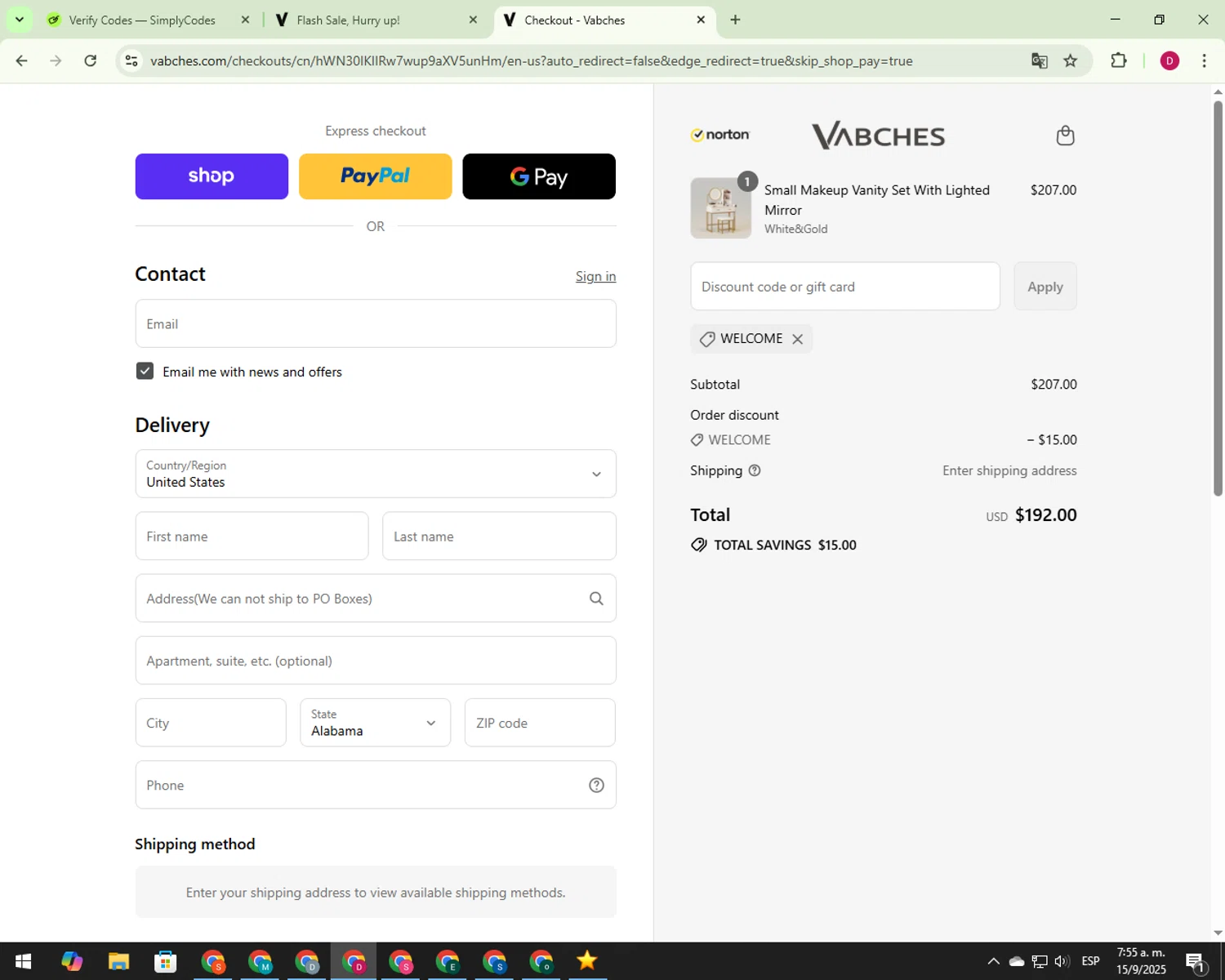
Task: Click the phone field help icon
Action: [597, 785]
